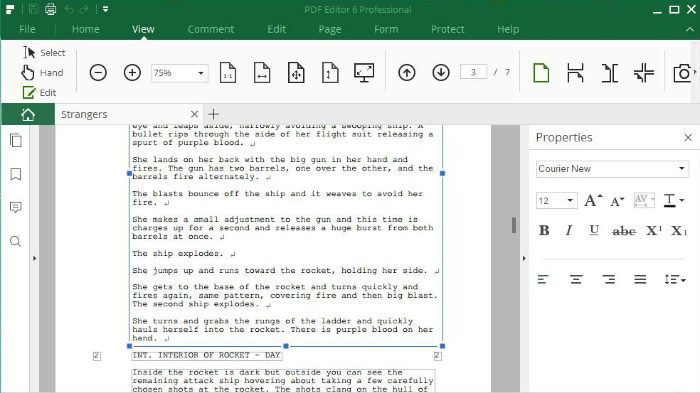Image resolution: width=700 pixels, height=393 pixels.
Task: Toggle Bold formatting
Action: (x=544, y=230)
